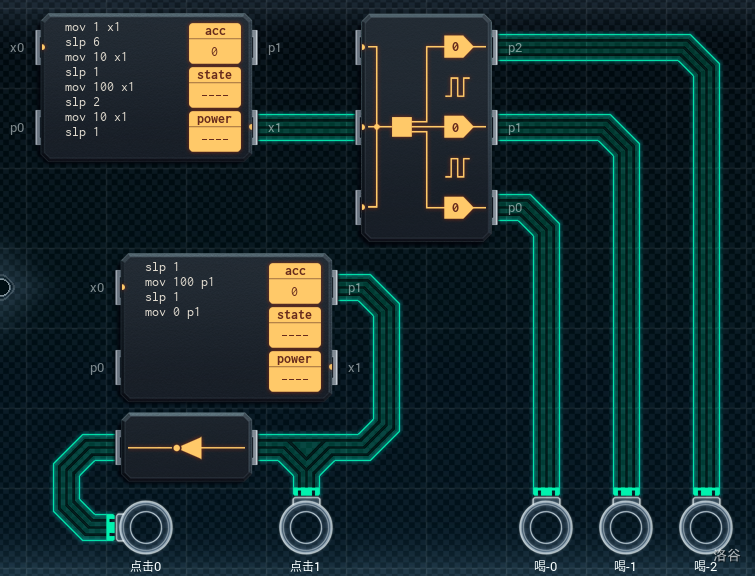
Task: Click the "mov 100 p1" code line
Action: point(179,283)
